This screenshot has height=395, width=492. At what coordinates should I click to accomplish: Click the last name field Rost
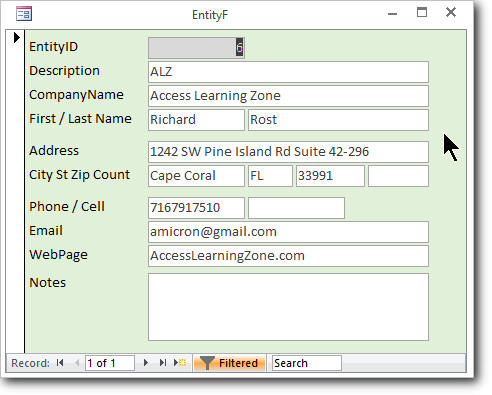pos(338,120)
